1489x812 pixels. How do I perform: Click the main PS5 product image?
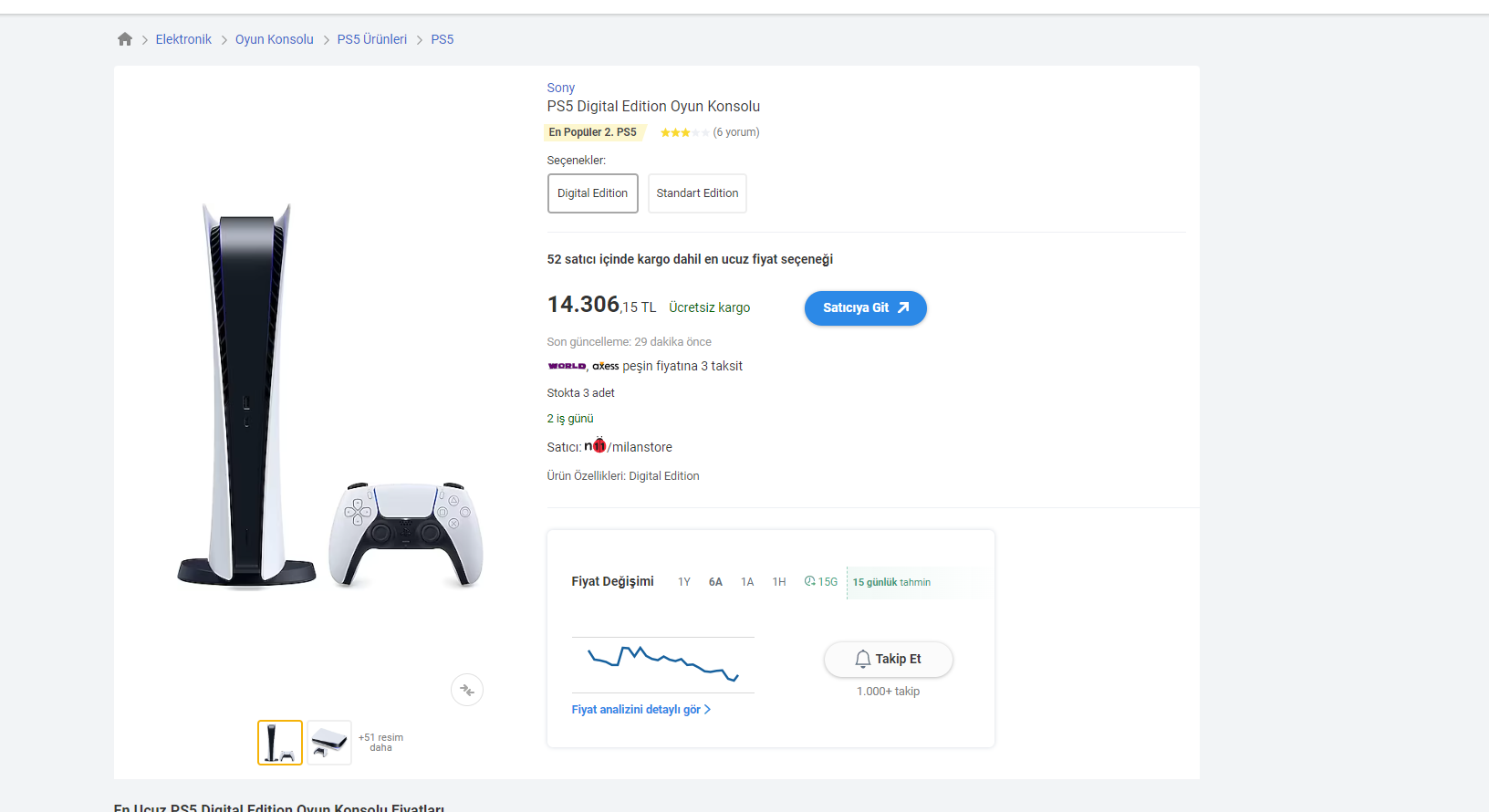[330, 395]
